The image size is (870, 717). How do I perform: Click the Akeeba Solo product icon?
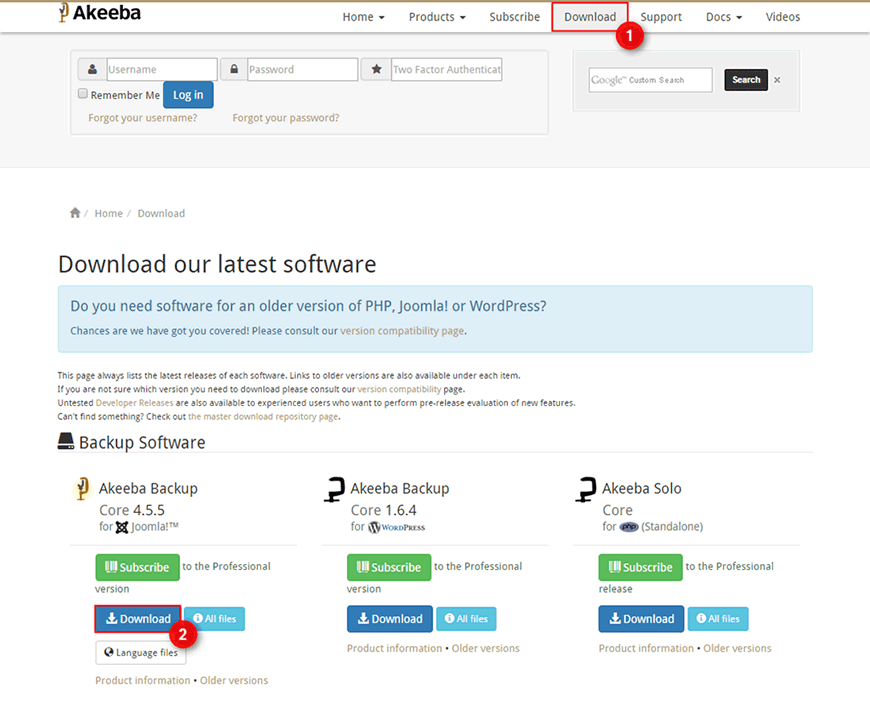tap(586, 489)
